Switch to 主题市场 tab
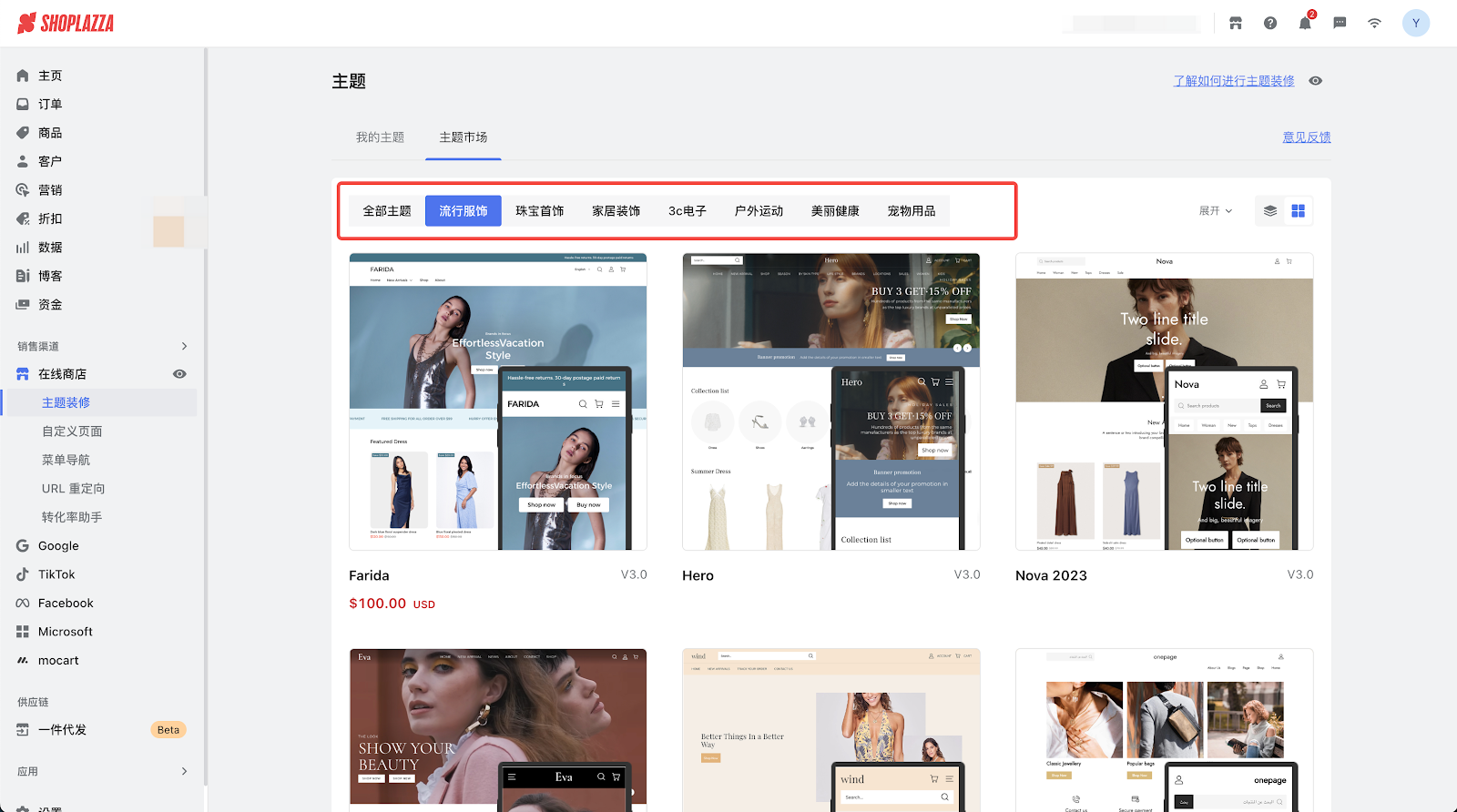 click(x=464, y=137)
